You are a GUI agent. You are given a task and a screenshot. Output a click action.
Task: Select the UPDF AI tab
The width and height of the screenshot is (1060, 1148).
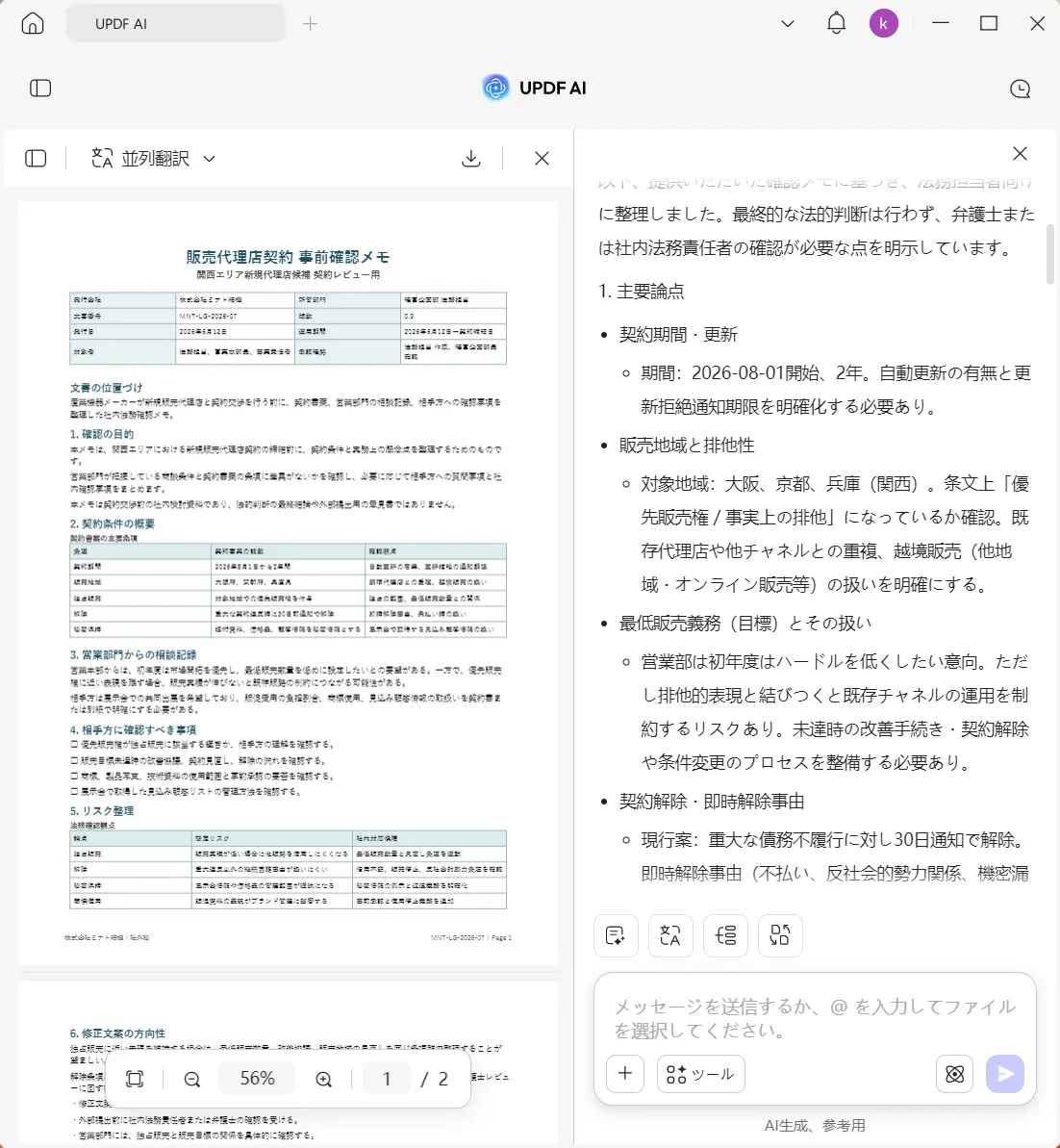(x=176, y=23)
